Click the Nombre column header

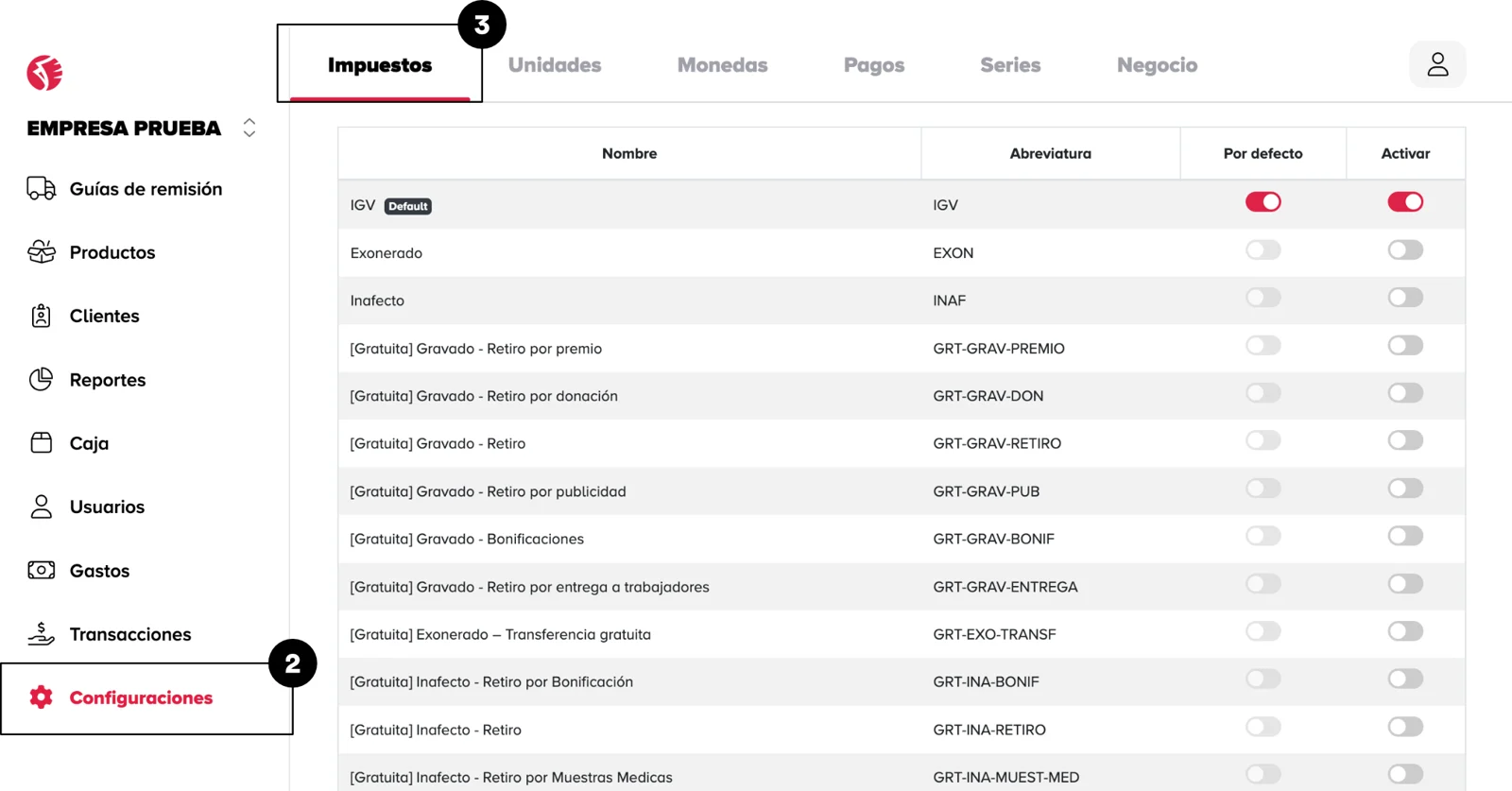click(x=629, y=153)
